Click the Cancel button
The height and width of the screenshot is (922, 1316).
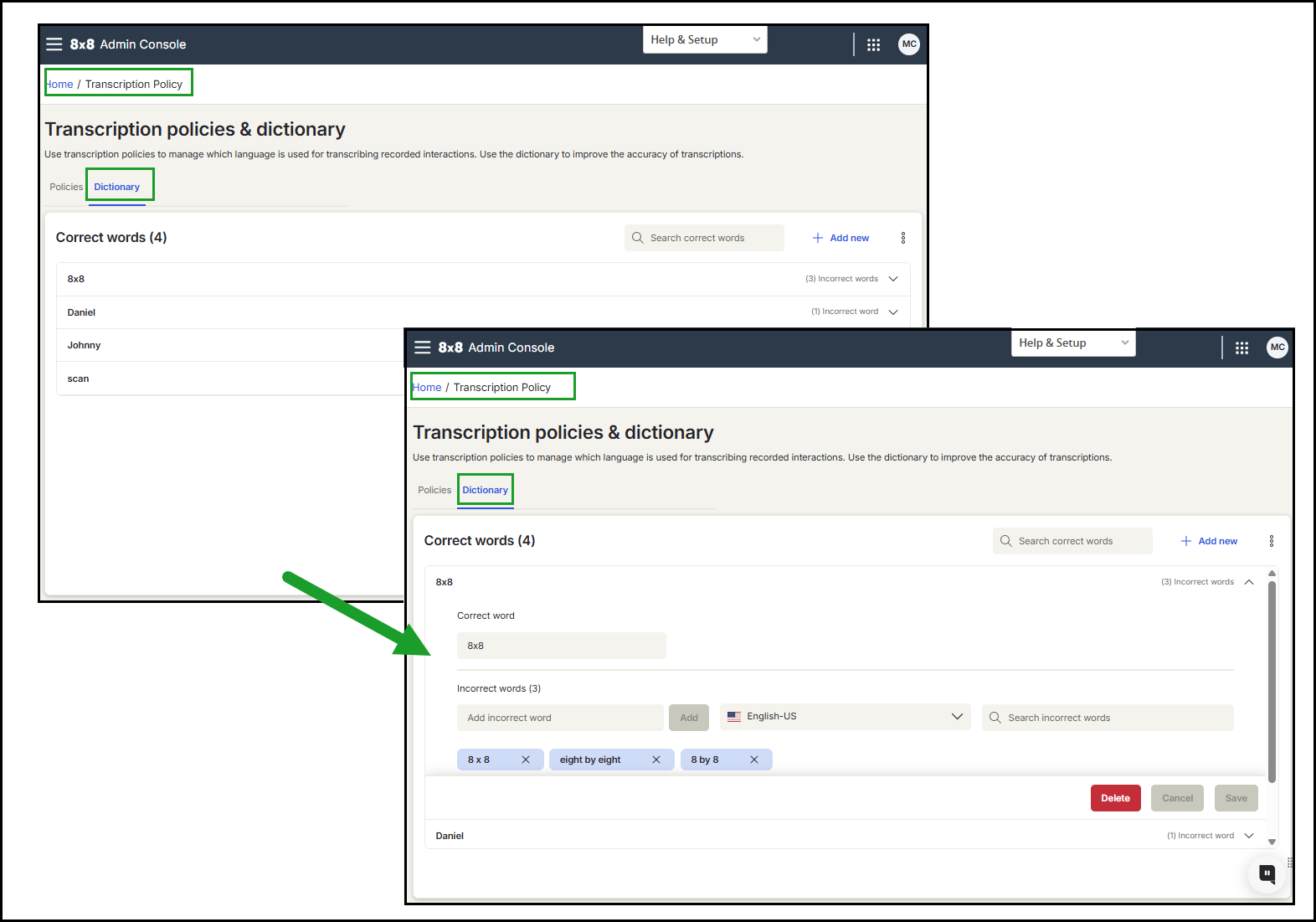pos(1178,798)
